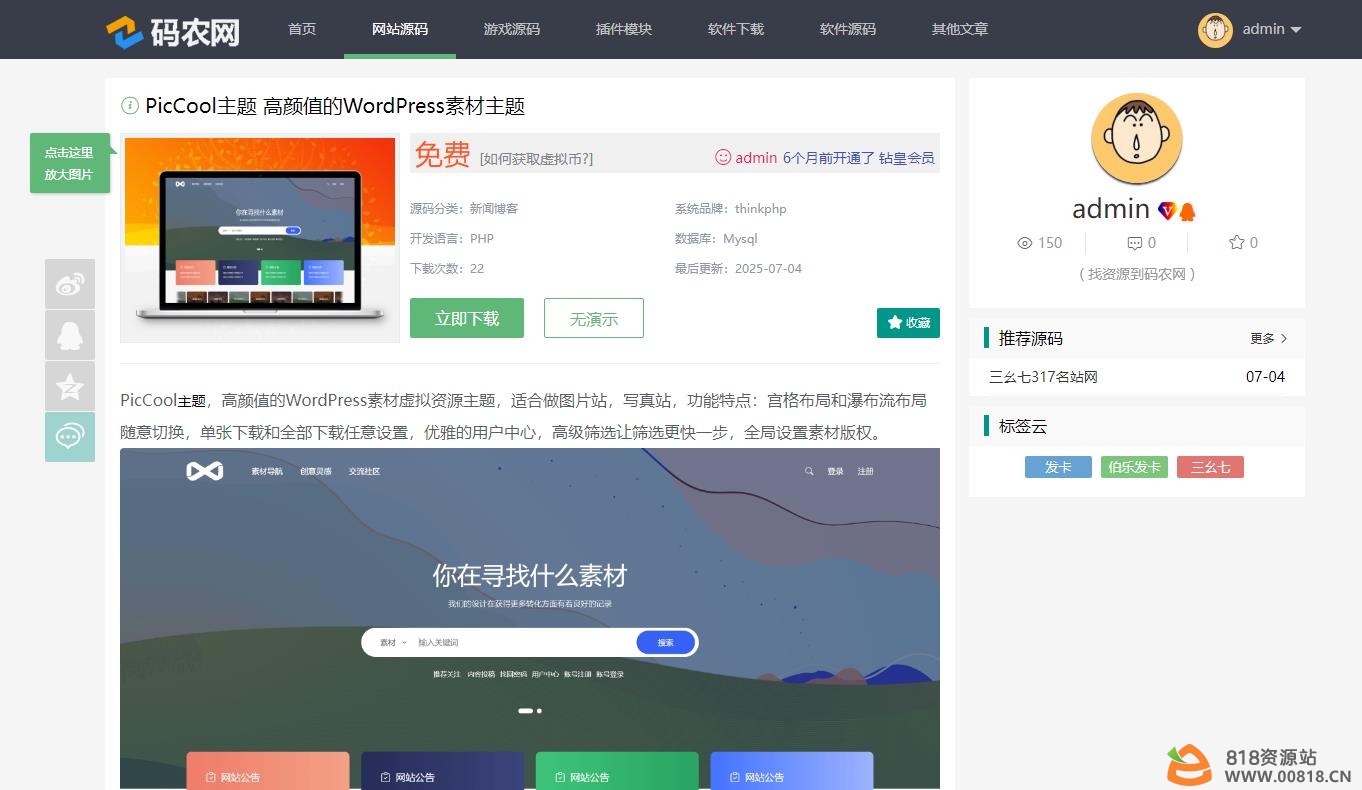Share via WeChat icon
The image size is (1362, 790).
[70, 437]
